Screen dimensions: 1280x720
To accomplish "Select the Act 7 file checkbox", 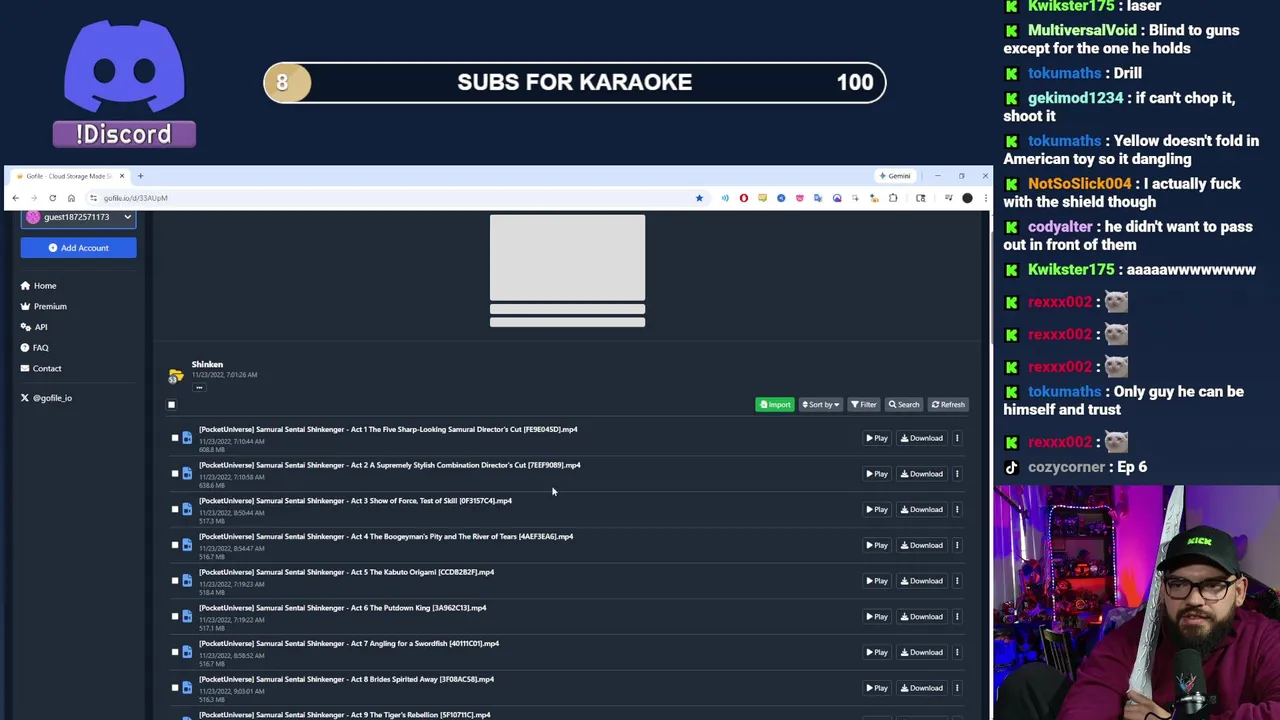I will (x=175, y=652).
